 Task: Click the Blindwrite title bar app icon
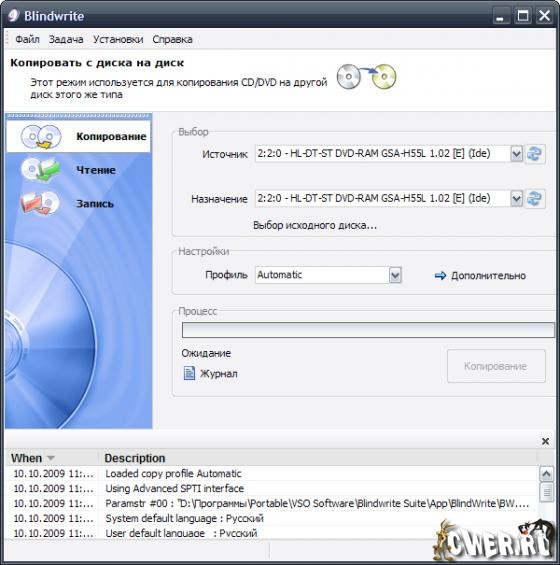click(x=13, y=15)
